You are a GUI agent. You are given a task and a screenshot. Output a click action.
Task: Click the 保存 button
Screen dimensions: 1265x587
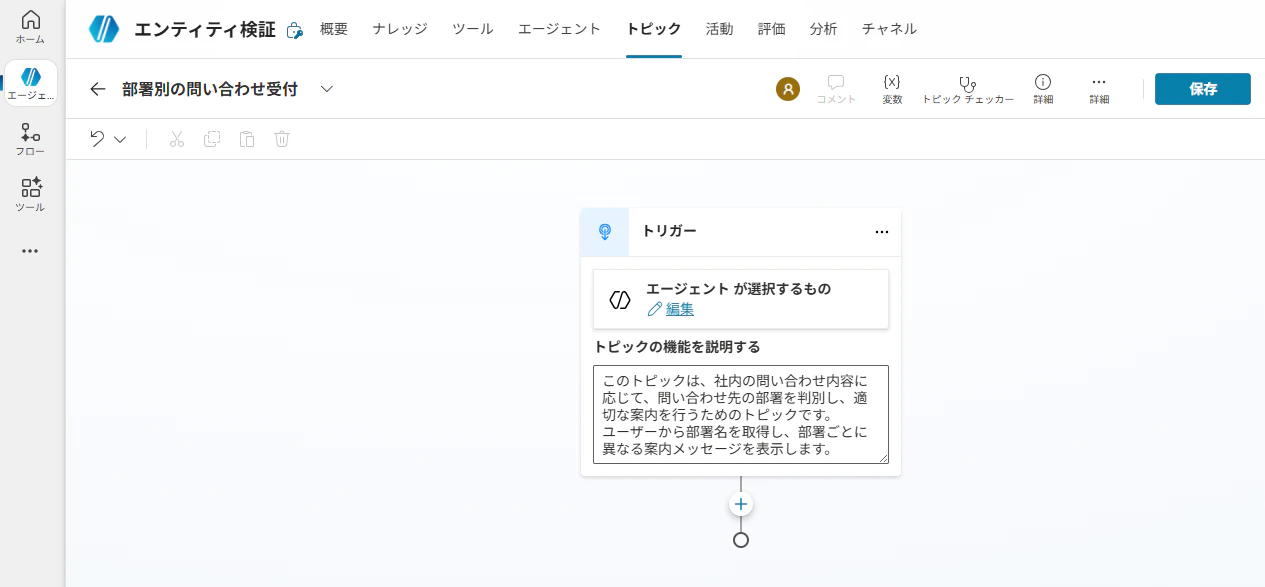1203,89
